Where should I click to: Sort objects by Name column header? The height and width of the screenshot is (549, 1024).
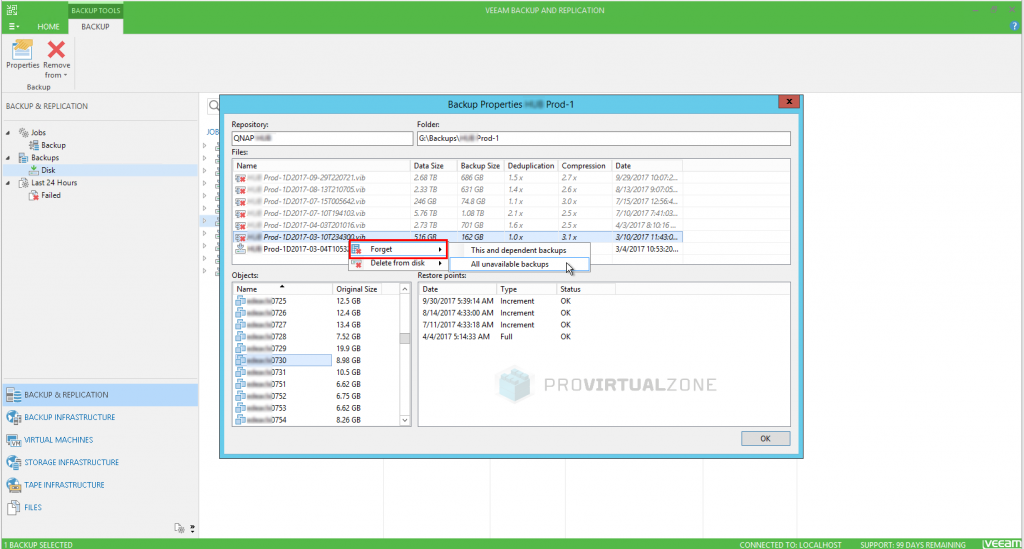click(x=283, y=289)
